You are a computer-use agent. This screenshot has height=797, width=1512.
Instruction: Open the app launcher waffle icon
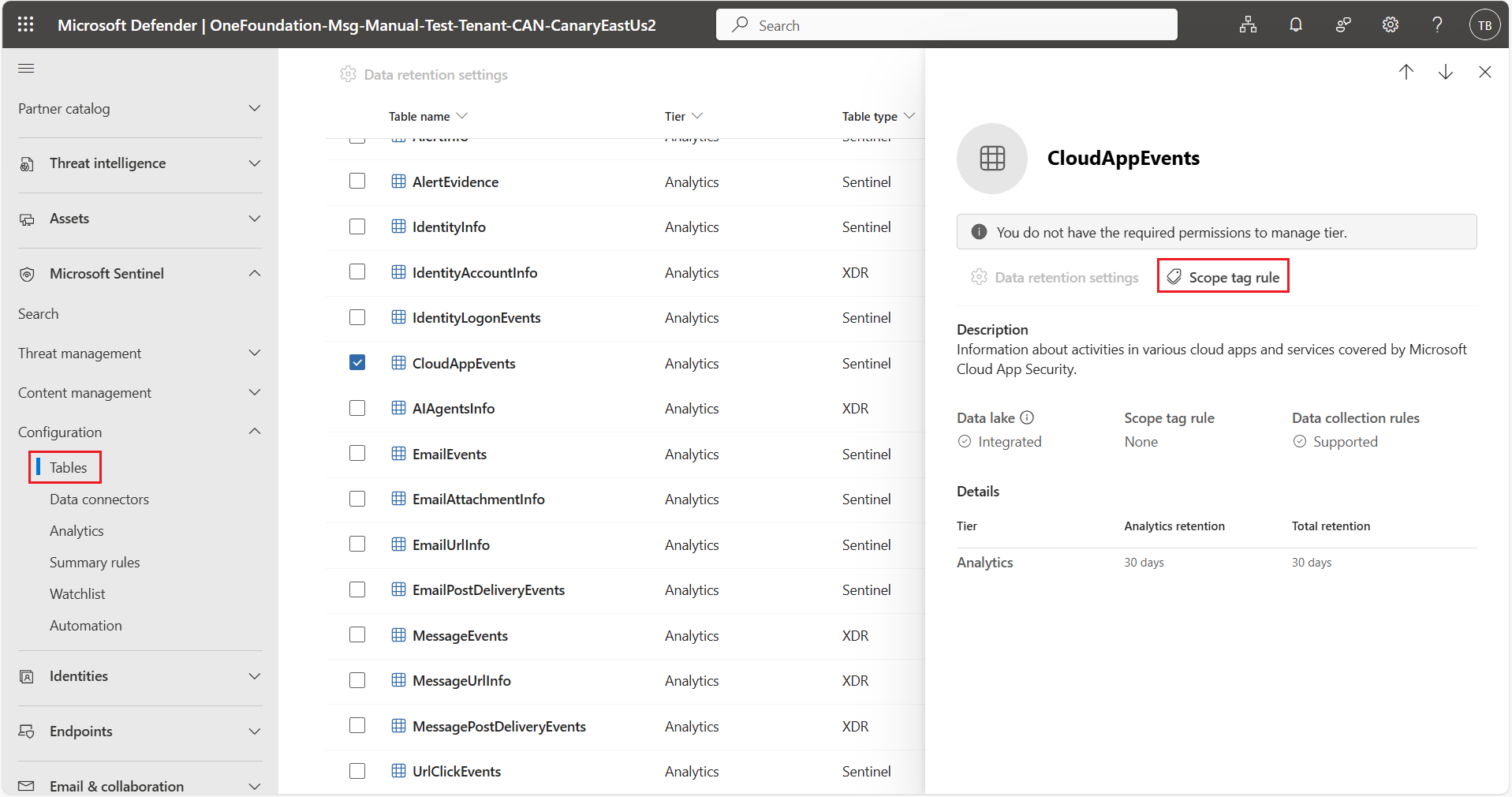(x=25, y=24)
